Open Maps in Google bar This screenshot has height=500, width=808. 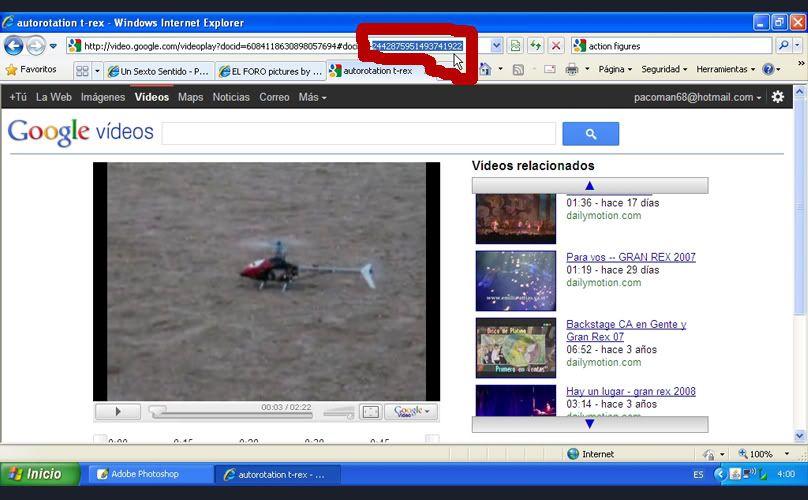point(191,97)
